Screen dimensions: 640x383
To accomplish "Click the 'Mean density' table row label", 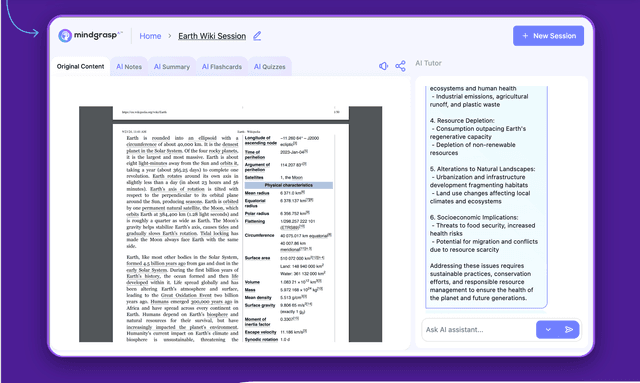I will (x=258, y=297).
